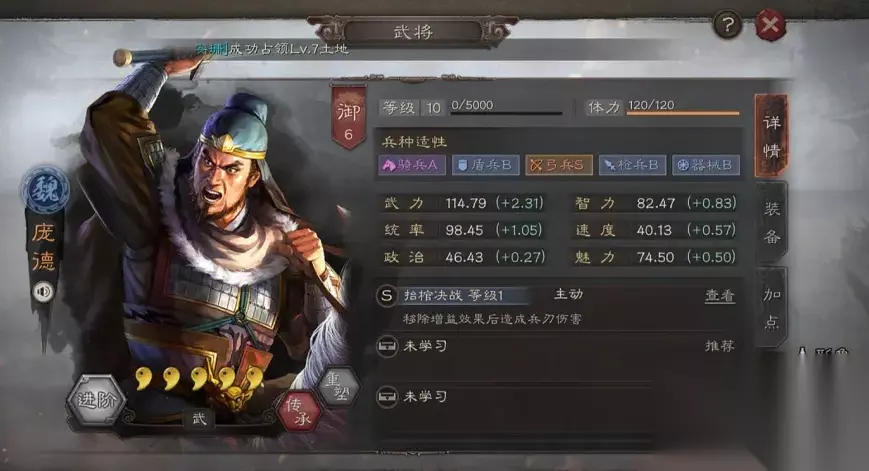Open the help question mark icon
Screen dimensions: 869x471
coord(728,24)
